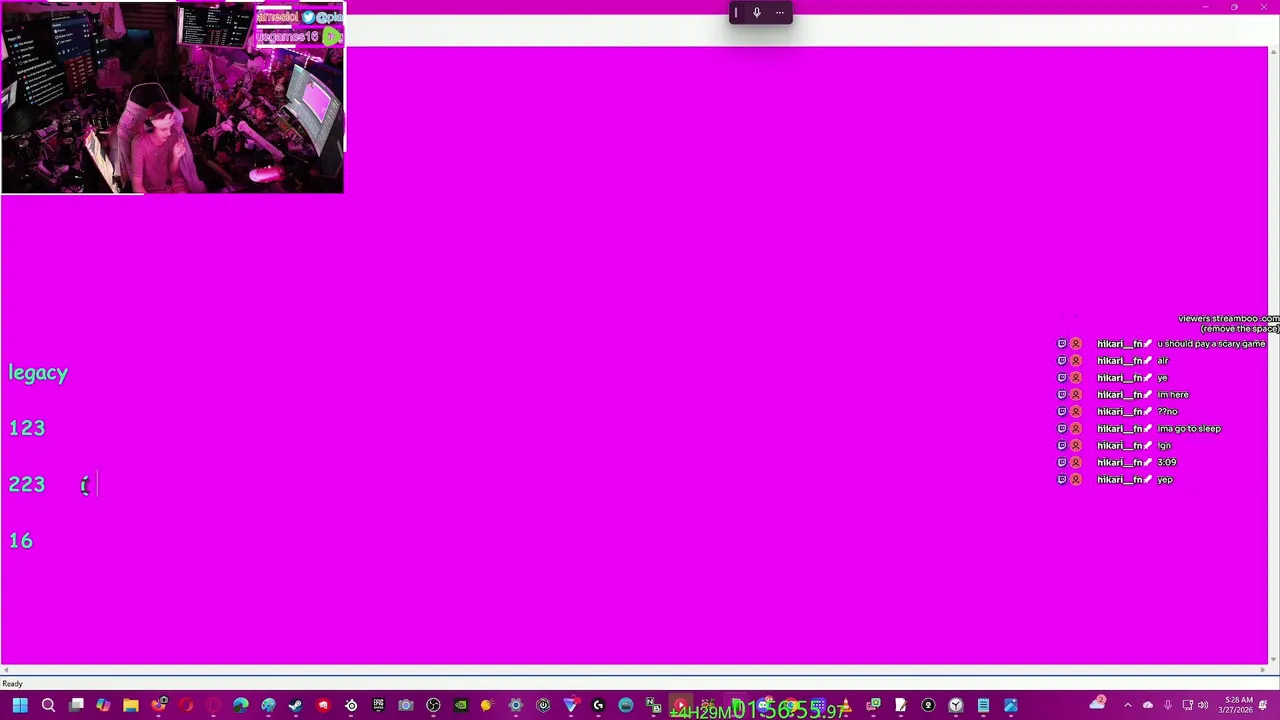Launch Copilot from the taskbar
Screen dimensions: 1280x720
pyautogui.click(x=103, y=706)
